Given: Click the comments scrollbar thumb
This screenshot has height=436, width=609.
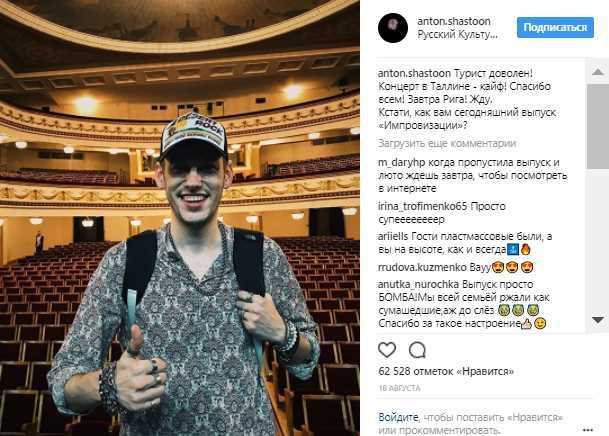Looking at the screenshot, I should coord(598,126).
